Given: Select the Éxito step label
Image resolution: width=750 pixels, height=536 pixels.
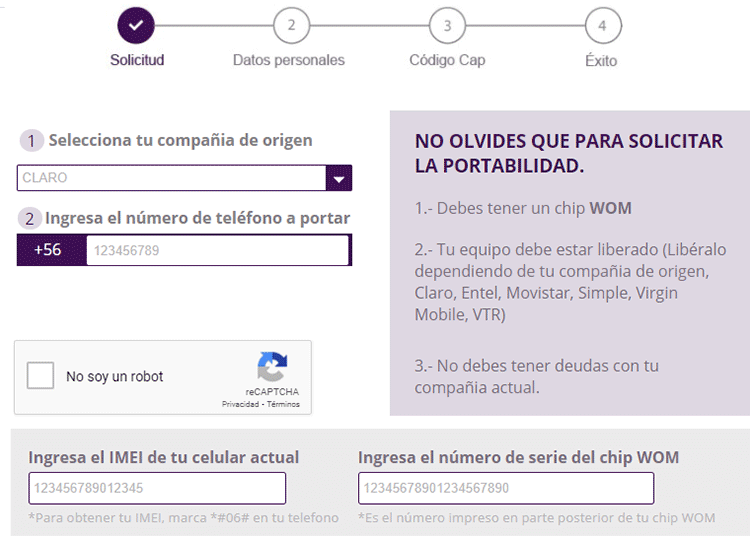Looking at the screenshot, I should pos(601,61).
